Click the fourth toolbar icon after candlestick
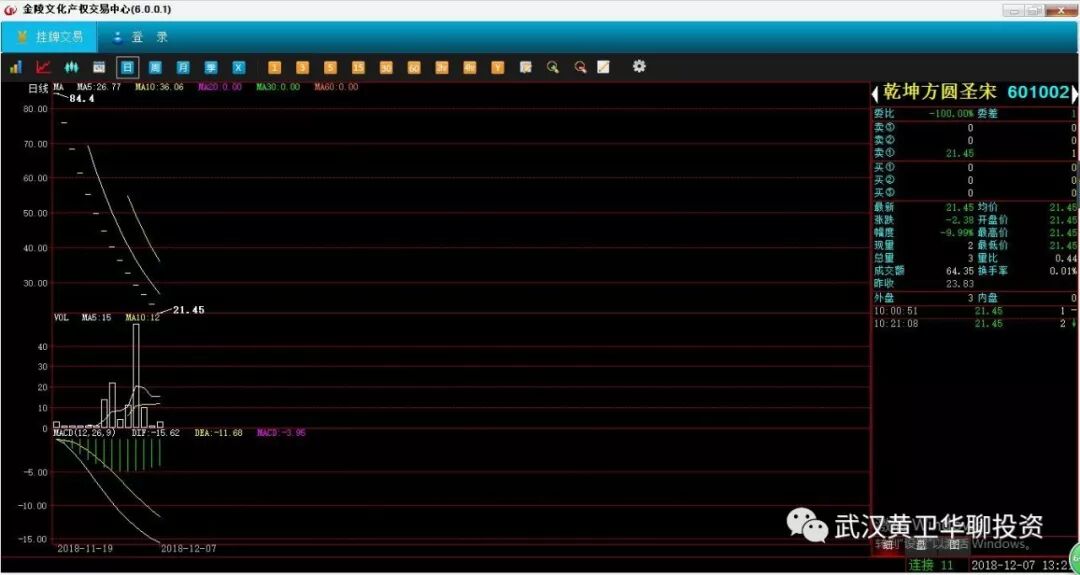This screenshot has width=1080, height=575. 99,67
